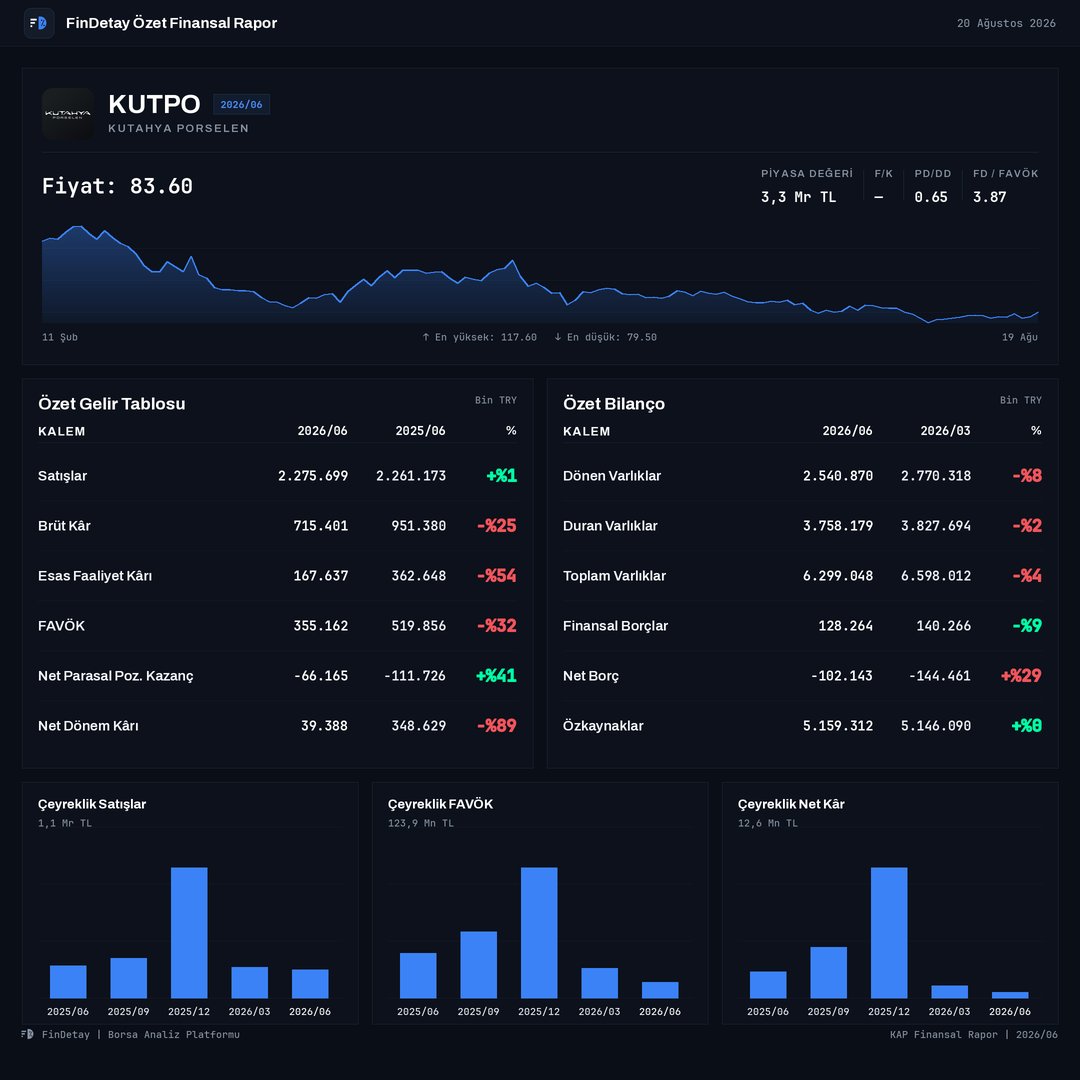Screen dimensions: 1080x1080
Task: Click the 'FinDetay Özet Finansal Rapor' header title
Action: tap(172, 23)
